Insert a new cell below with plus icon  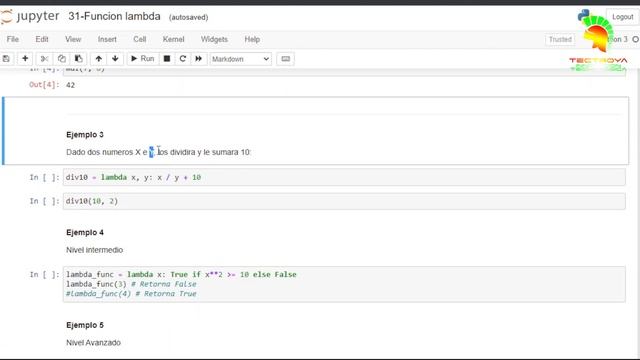click(x=25, y=59)
